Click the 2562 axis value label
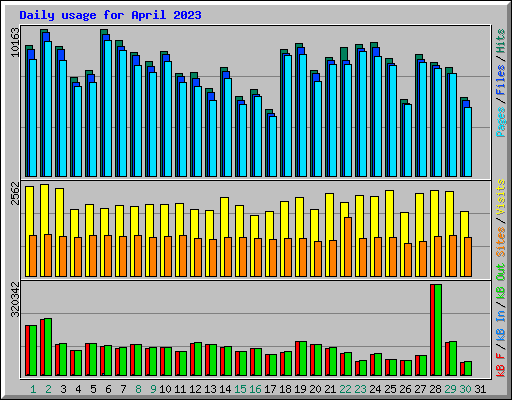Screen dimensions: 512x400 15,193
